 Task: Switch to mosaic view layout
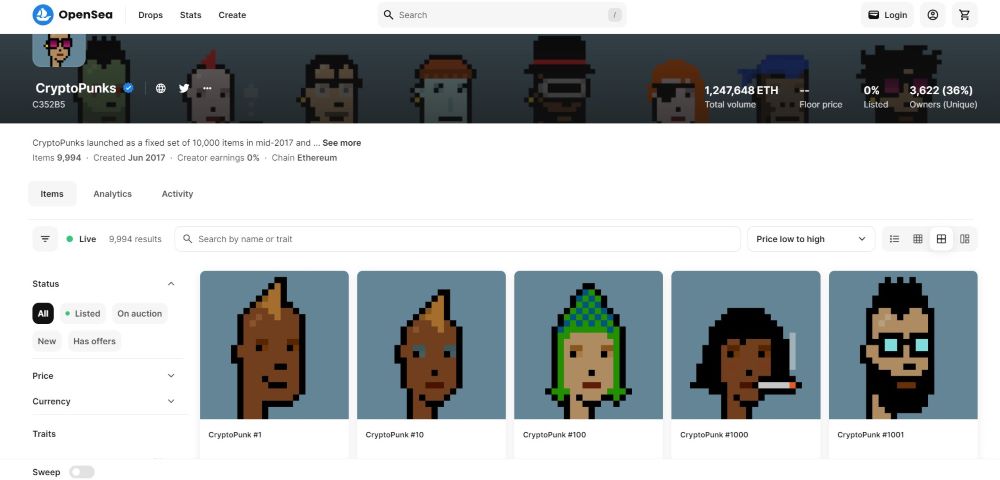[964, 239]
